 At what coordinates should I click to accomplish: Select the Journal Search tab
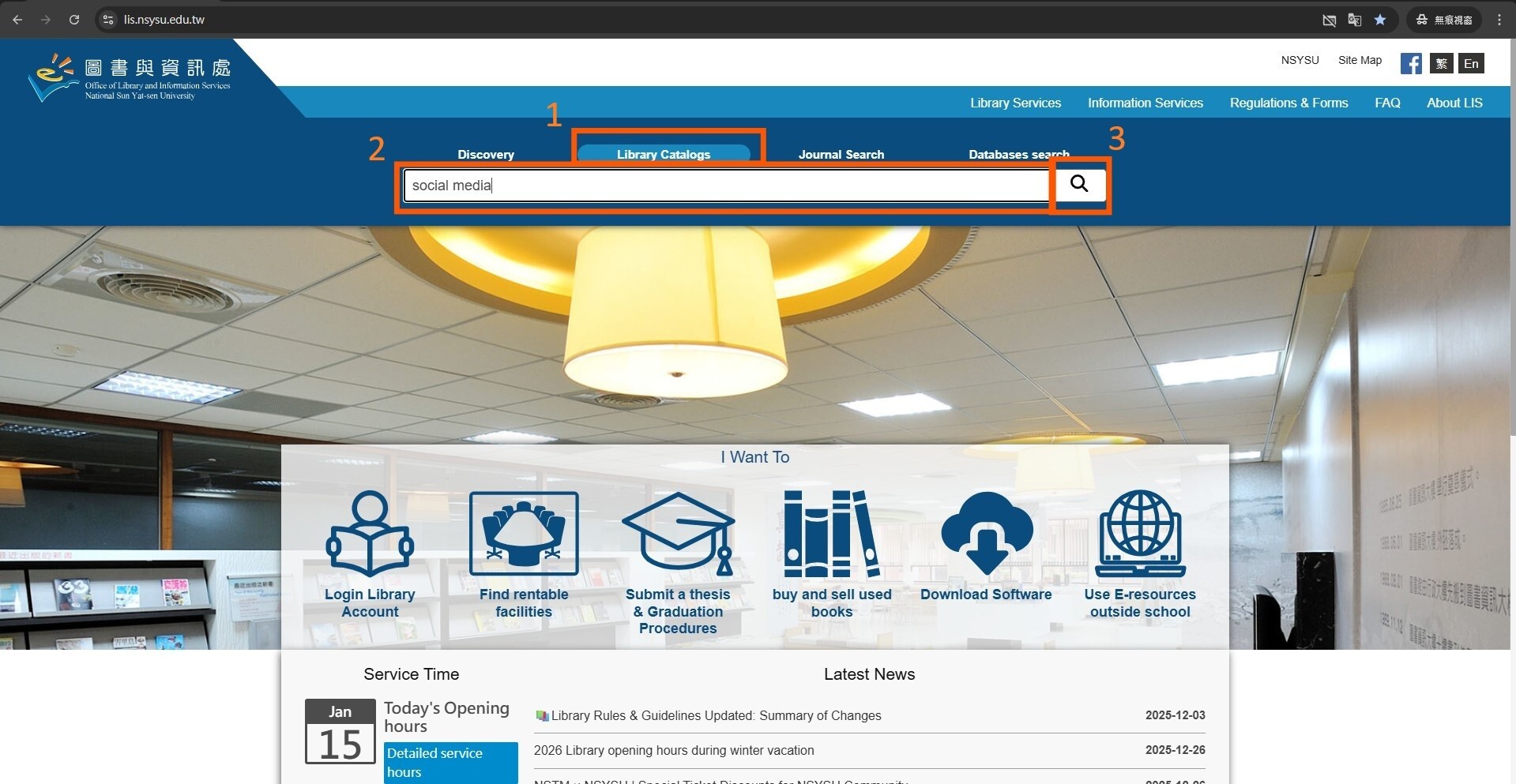pyautogui.click(x=841, y=154)
